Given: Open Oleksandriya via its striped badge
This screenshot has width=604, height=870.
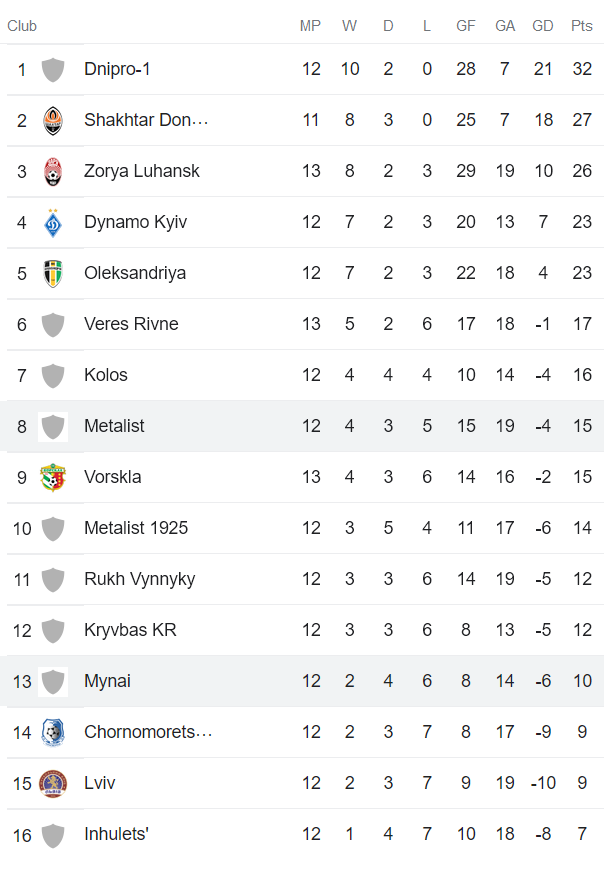Looking at the screenshot, I should coord(52,273).
